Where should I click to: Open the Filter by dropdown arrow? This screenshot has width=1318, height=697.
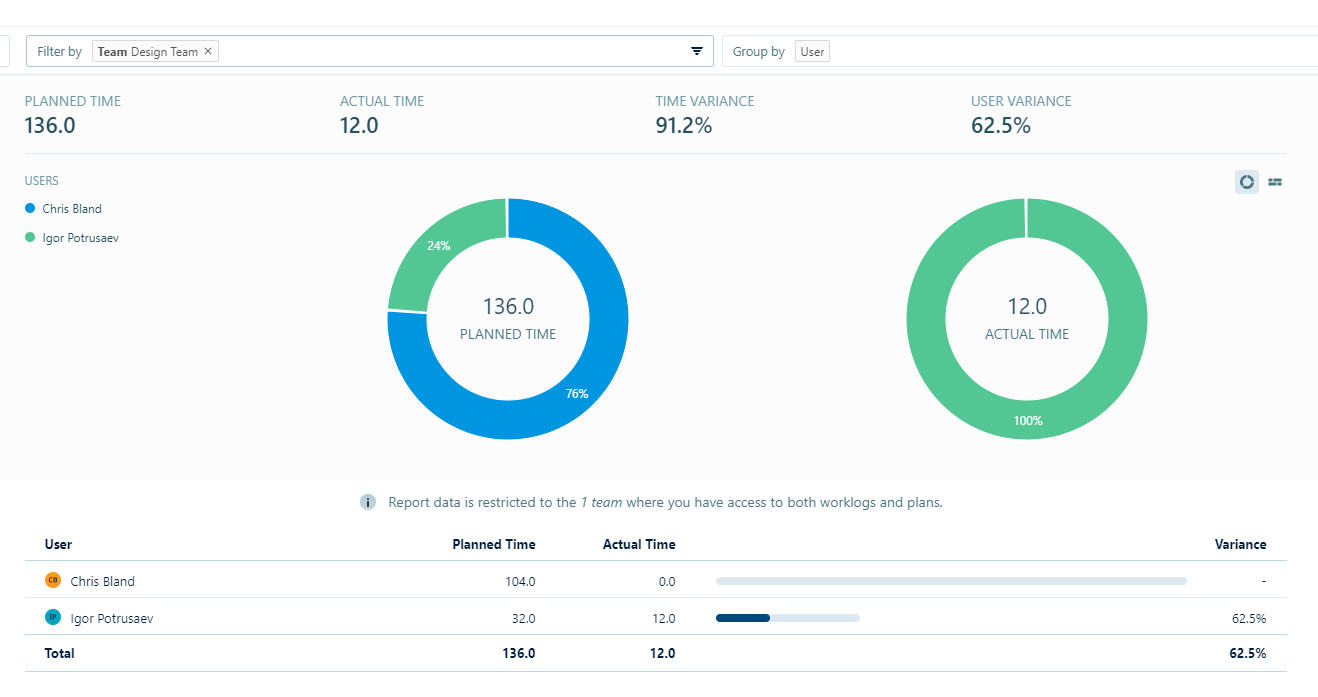pyautogui.click(x=697, y=51)
